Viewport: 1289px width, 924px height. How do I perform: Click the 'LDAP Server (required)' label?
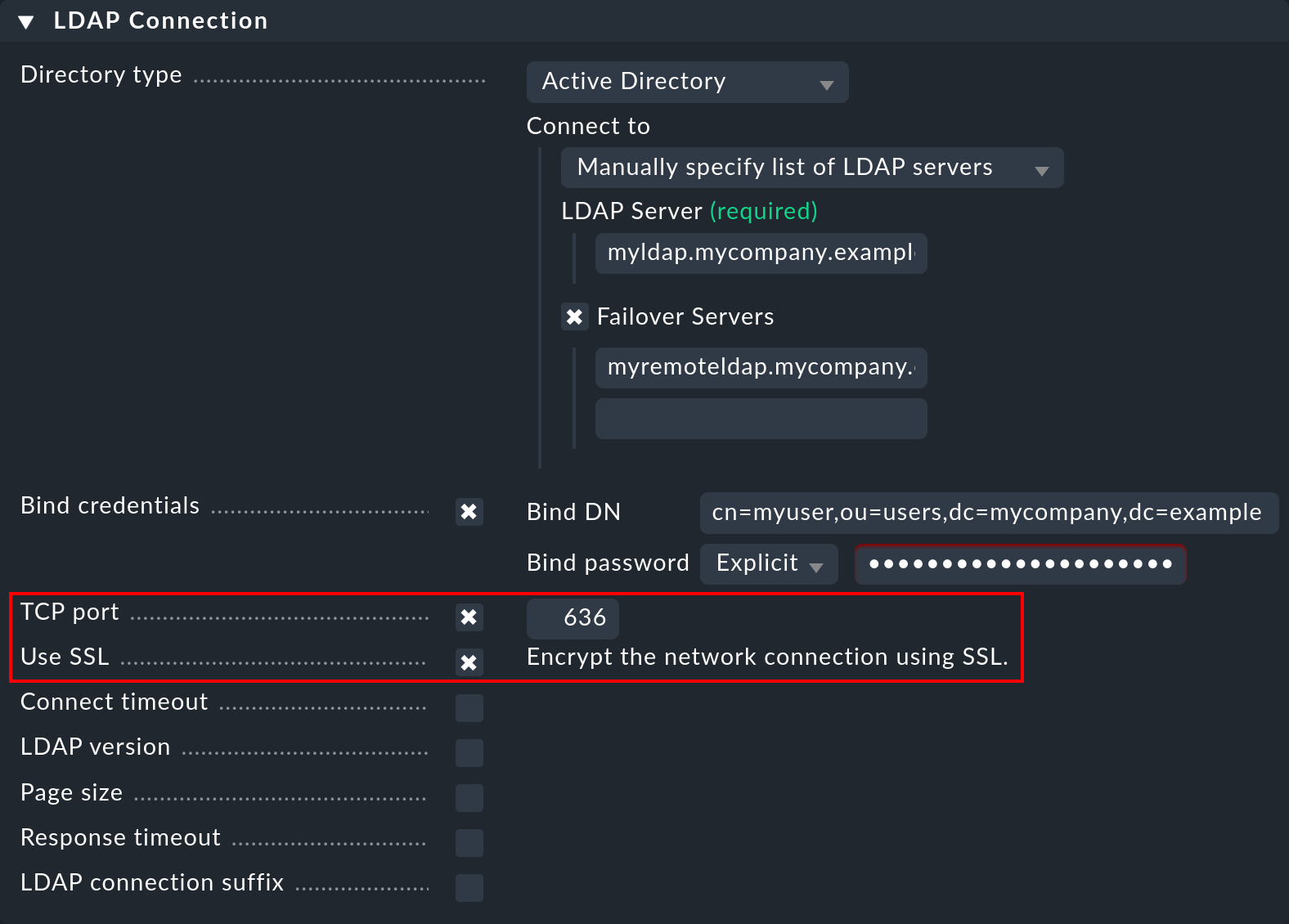(x=689, y=212)
